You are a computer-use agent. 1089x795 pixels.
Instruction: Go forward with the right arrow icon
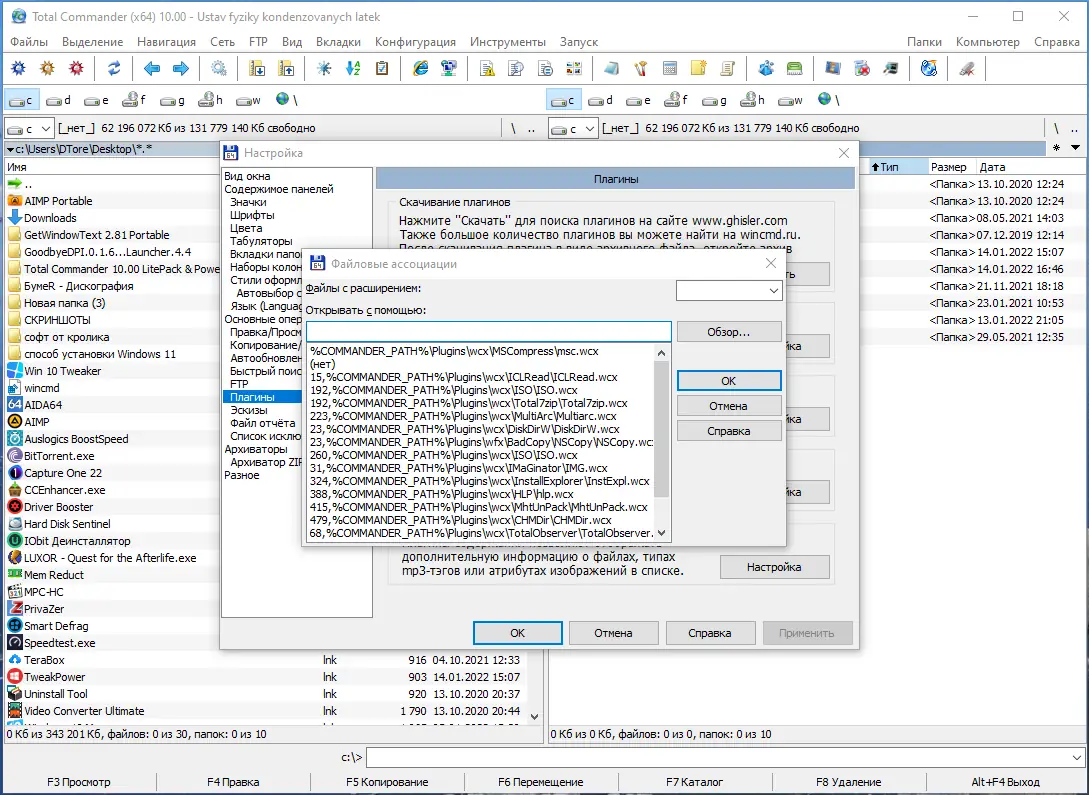pyautogui.click(x=181, y=68)
